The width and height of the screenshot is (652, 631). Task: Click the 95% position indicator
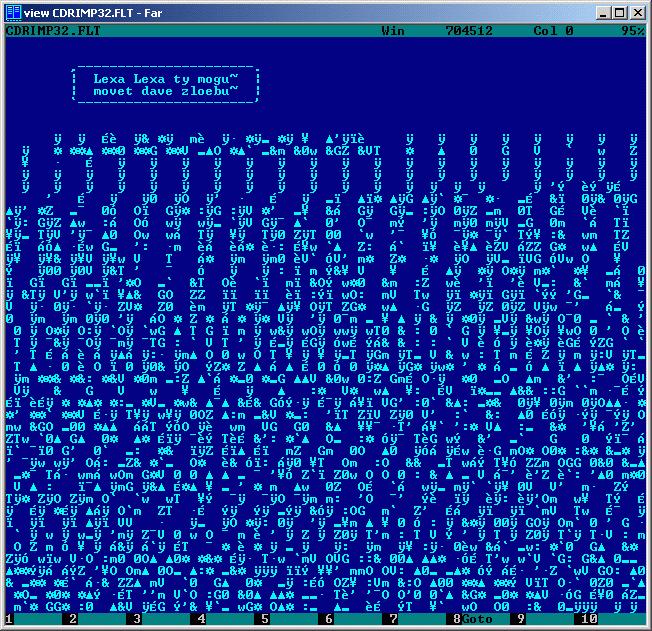tap(632, 31)
